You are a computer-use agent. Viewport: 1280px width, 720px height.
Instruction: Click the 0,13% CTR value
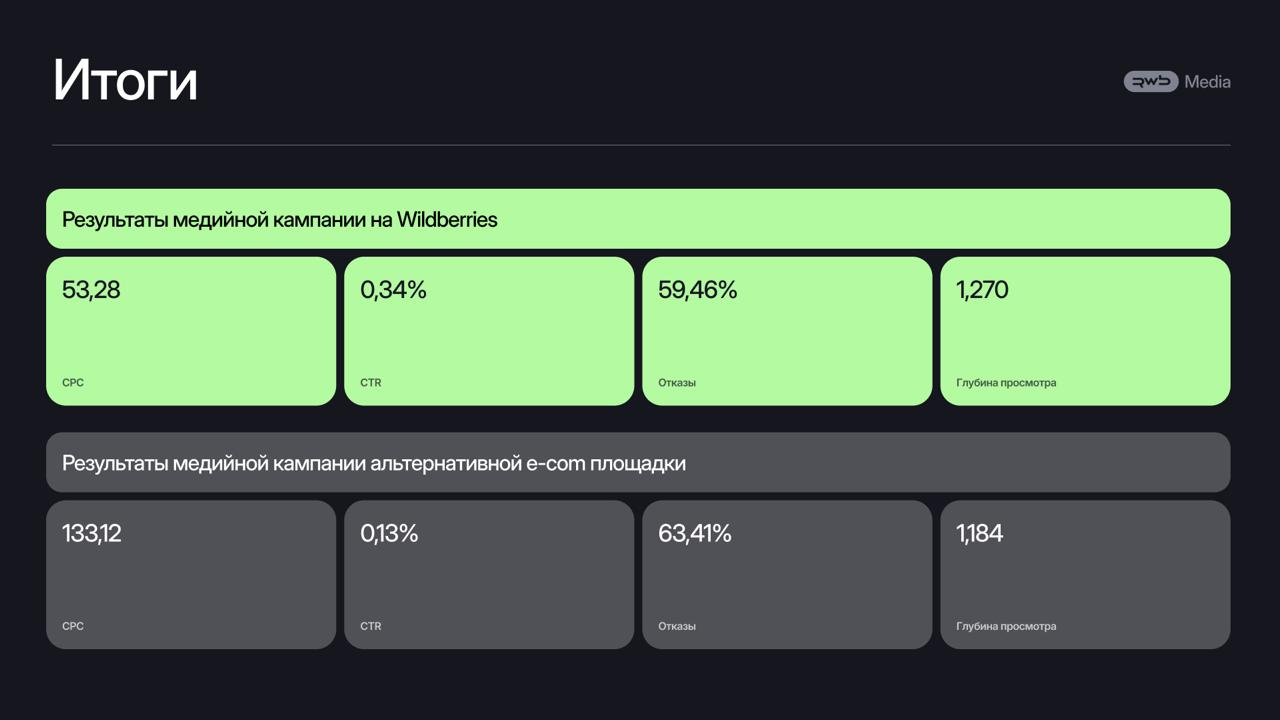coord(389,534)
